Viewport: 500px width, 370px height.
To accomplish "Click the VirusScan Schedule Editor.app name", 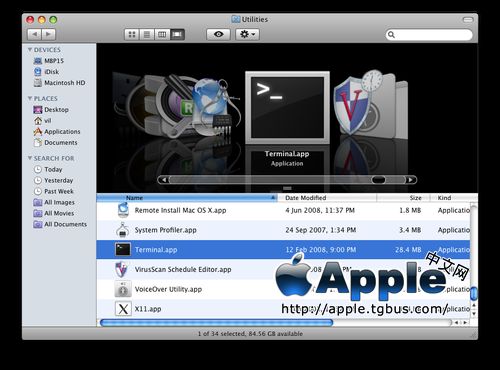I will [183, 269].
